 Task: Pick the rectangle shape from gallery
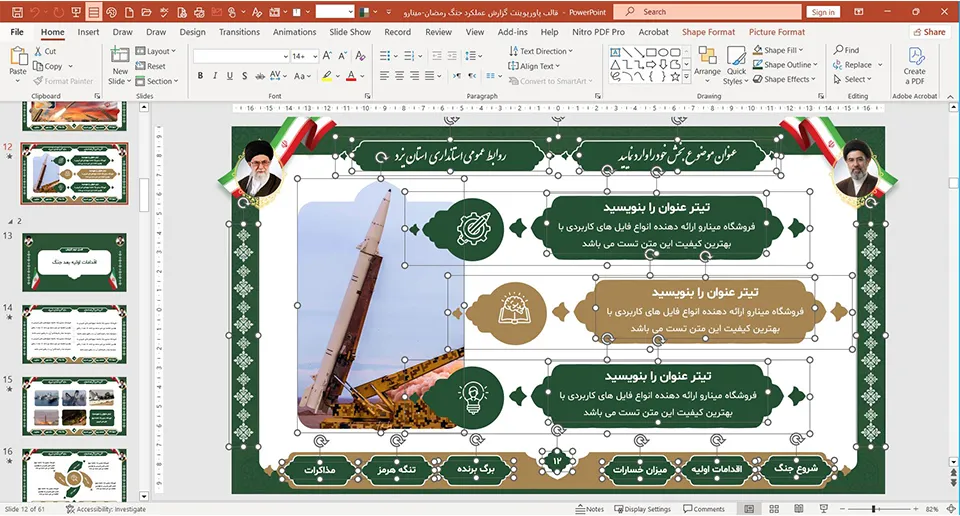pyautogui.click(x=651, y=53)
